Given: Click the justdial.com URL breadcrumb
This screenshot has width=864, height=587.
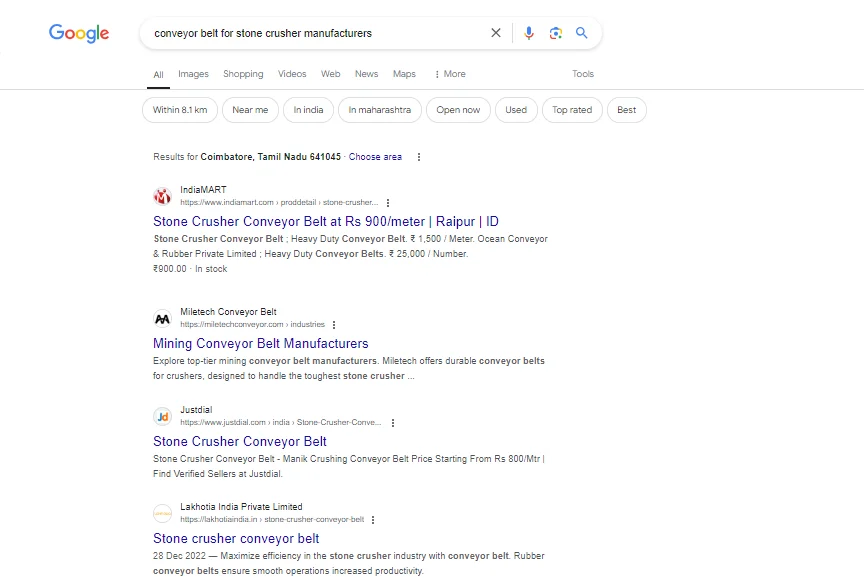Looking at the screenshot, I should (x=280, y=423).
